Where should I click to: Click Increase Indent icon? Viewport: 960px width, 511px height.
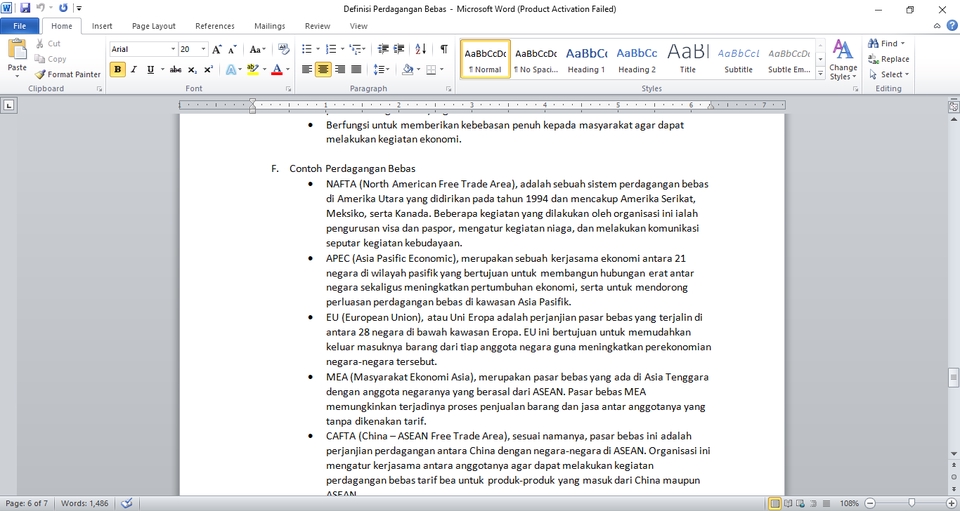(399, 49)
